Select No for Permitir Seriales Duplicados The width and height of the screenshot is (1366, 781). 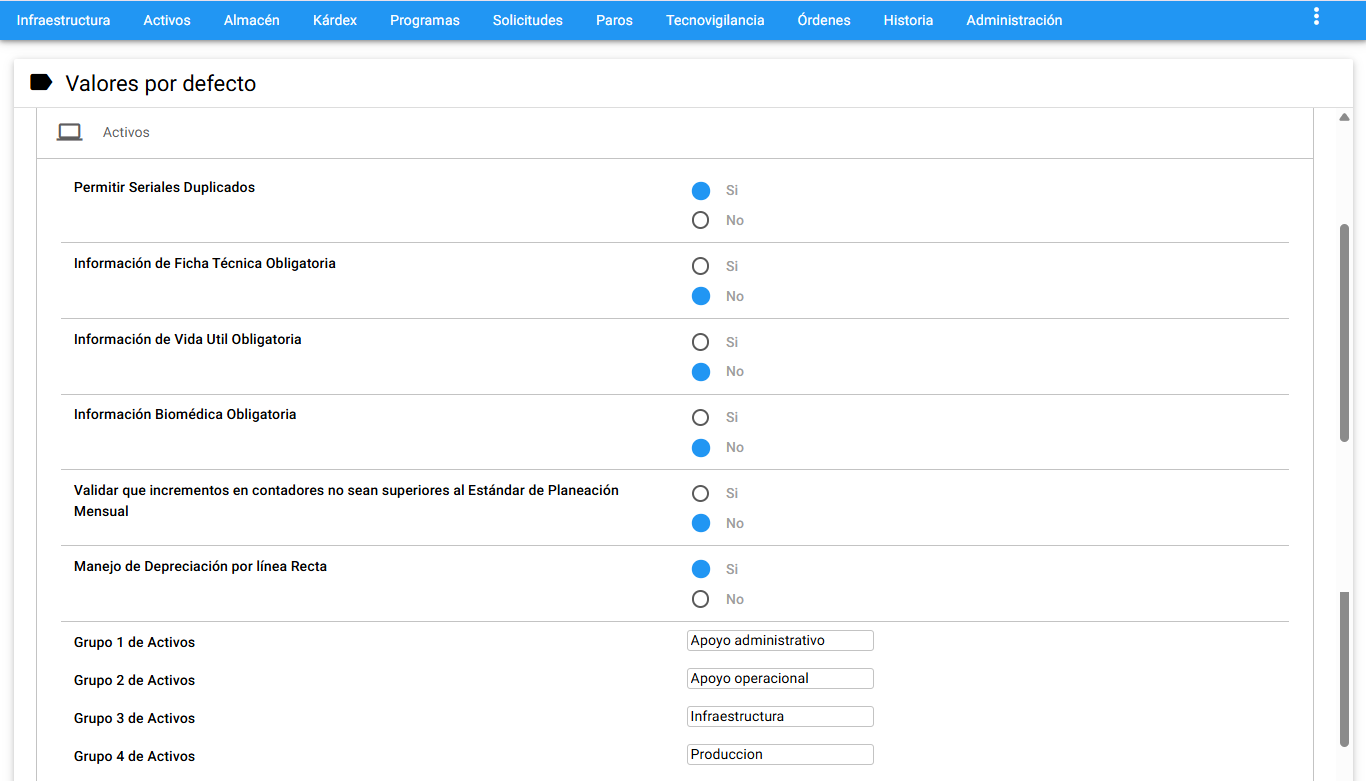pos(701,220)
